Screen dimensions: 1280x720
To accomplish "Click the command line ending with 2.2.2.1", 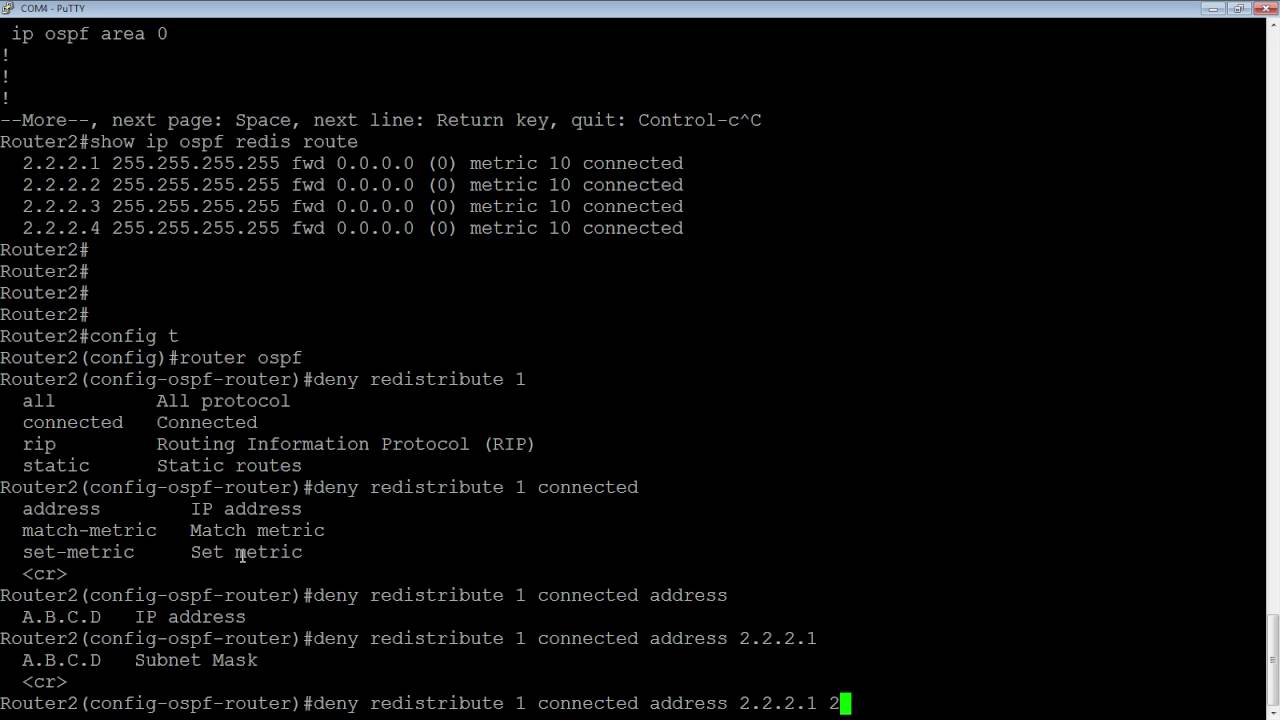I will [x=408, y=638].
